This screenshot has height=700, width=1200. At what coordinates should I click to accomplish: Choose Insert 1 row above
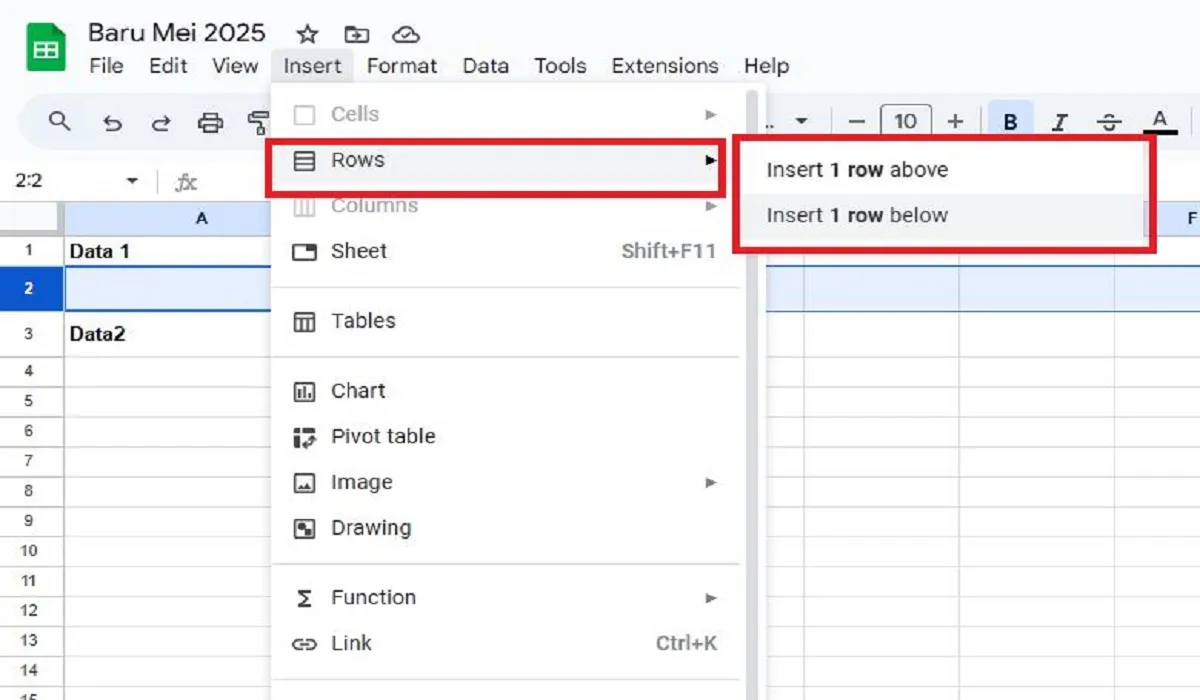[x=855, y=169]
